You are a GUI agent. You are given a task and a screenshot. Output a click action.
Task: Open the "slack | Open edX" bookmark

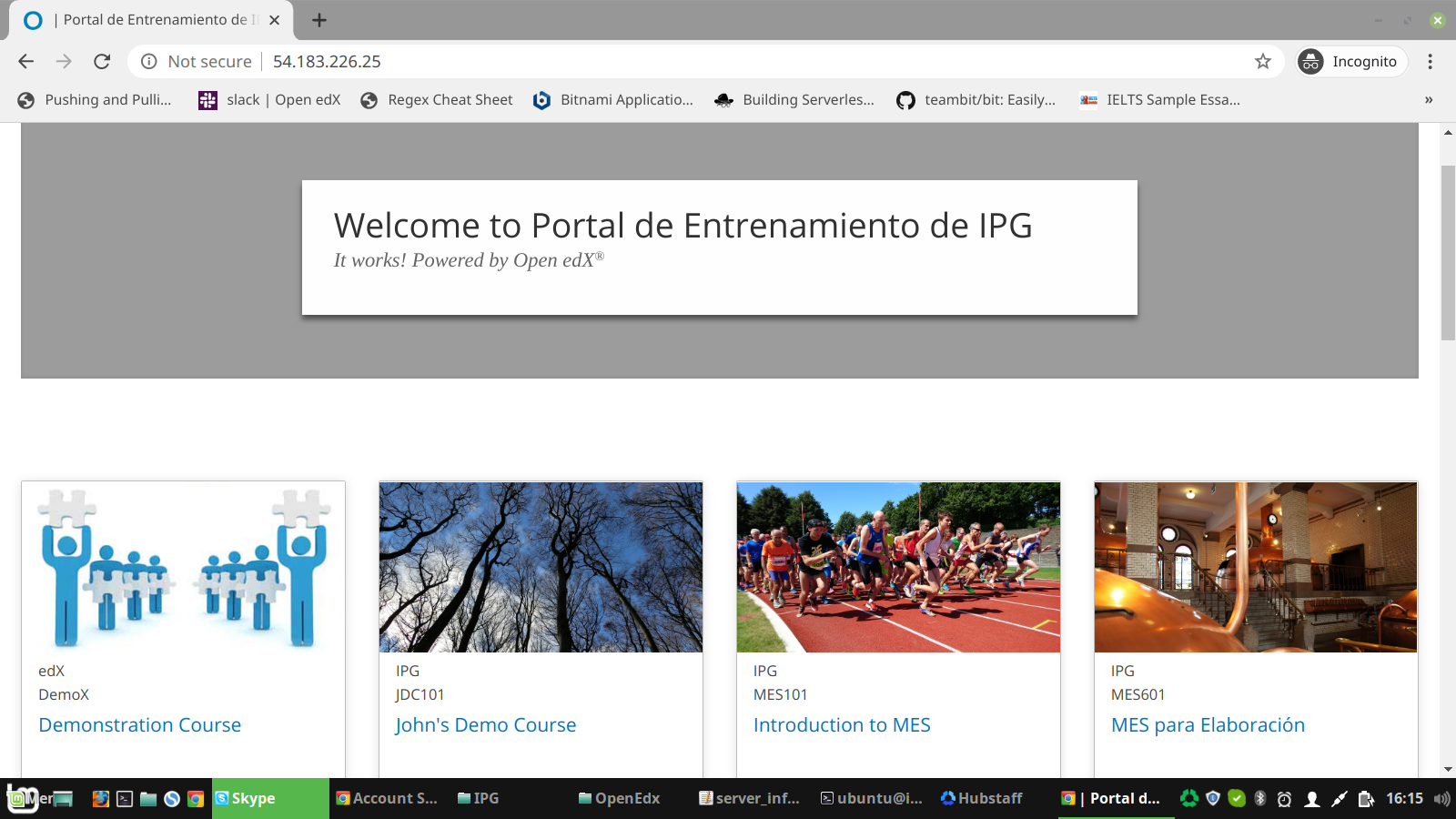point(268,100)
